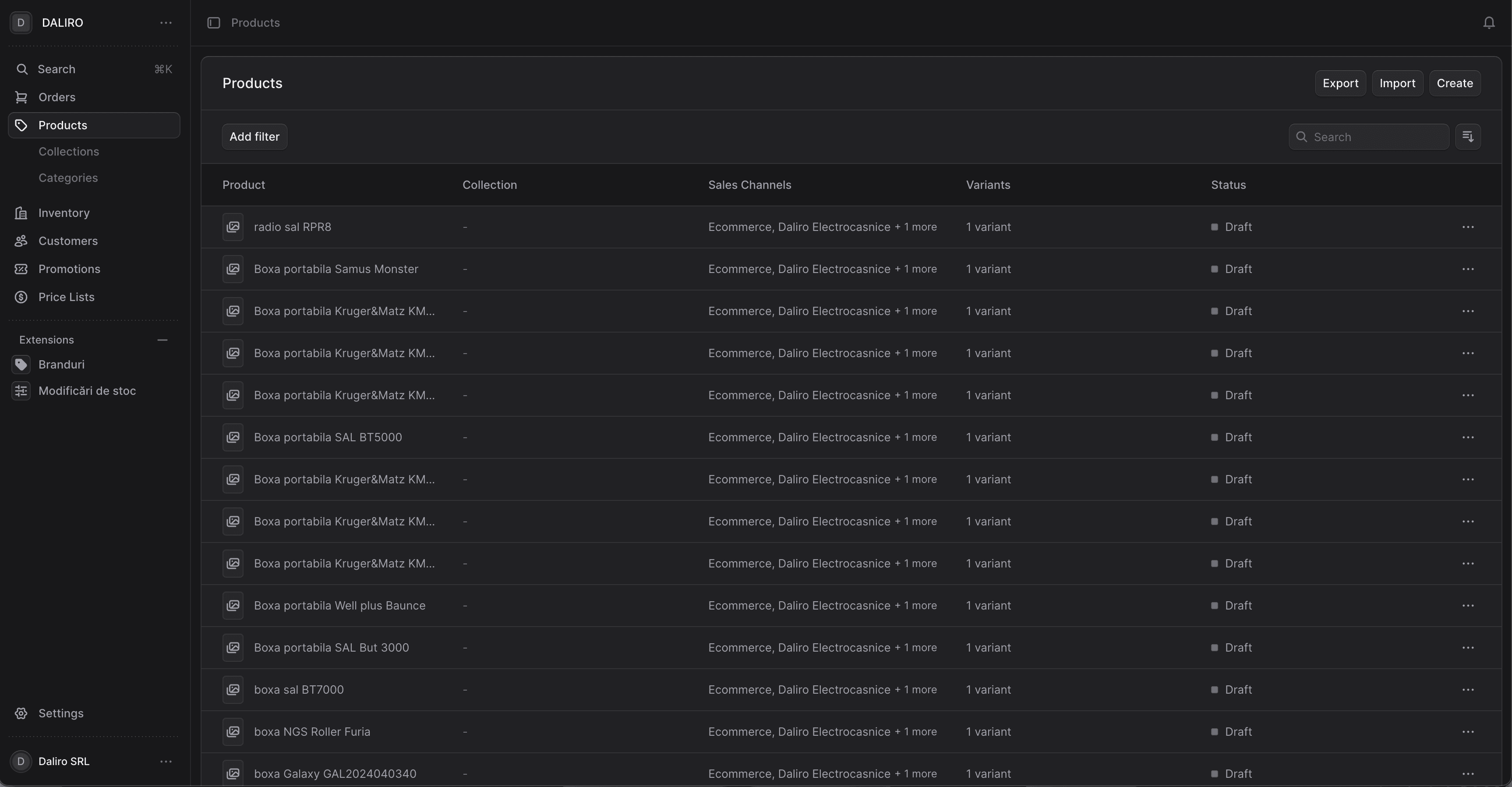Viewport: 1512px width, 787px height.
Task: Click the sort order icon button
Action: 1467,137
